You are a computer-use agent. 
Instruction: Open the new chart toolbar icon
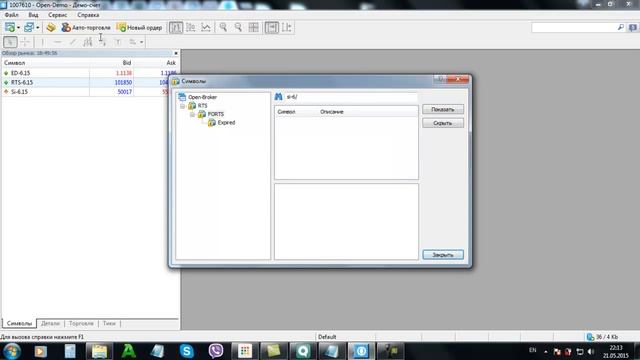pos(10,27)
